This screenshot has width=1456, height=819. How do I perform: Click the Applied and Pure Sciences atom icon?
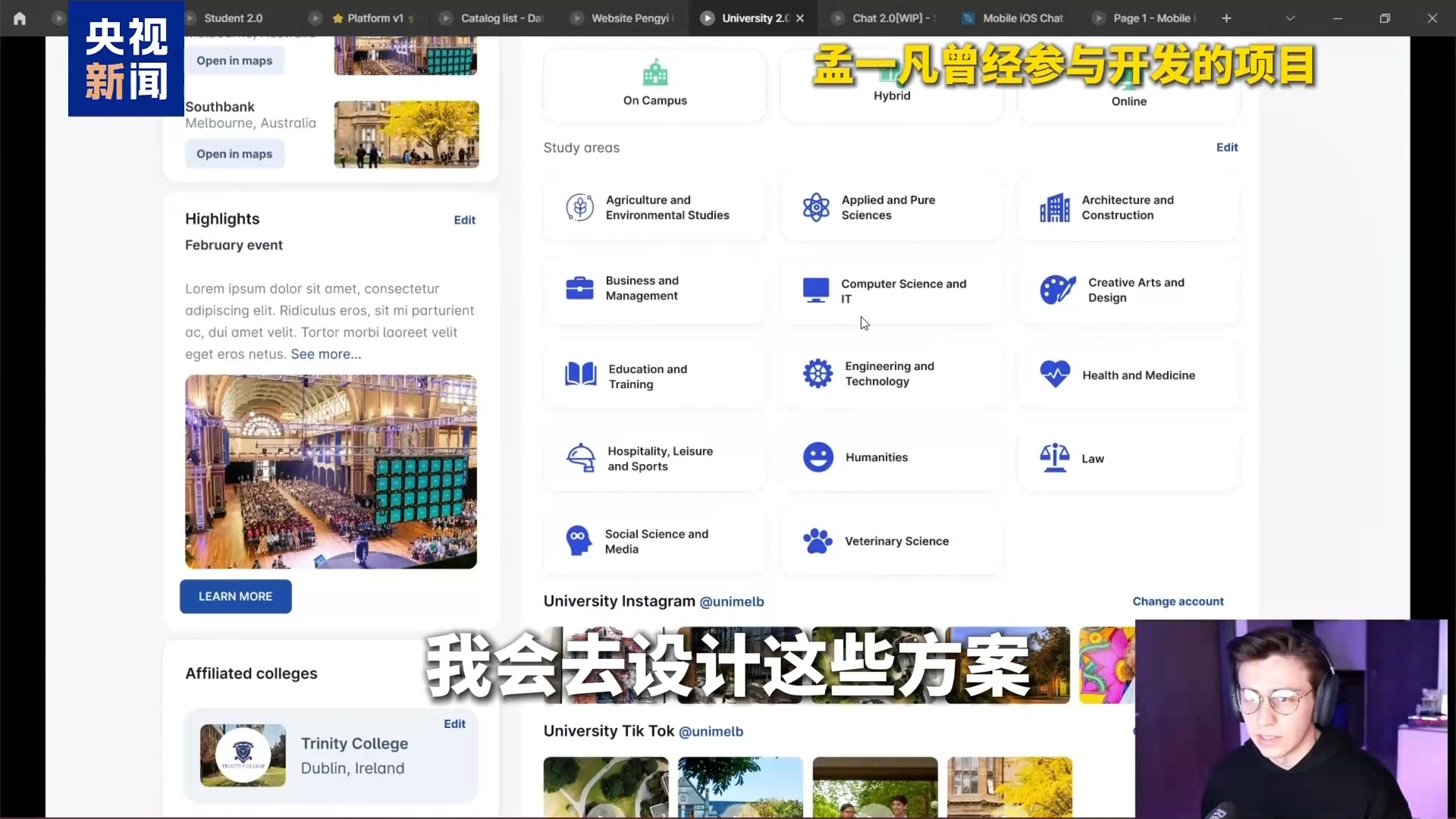816,207
